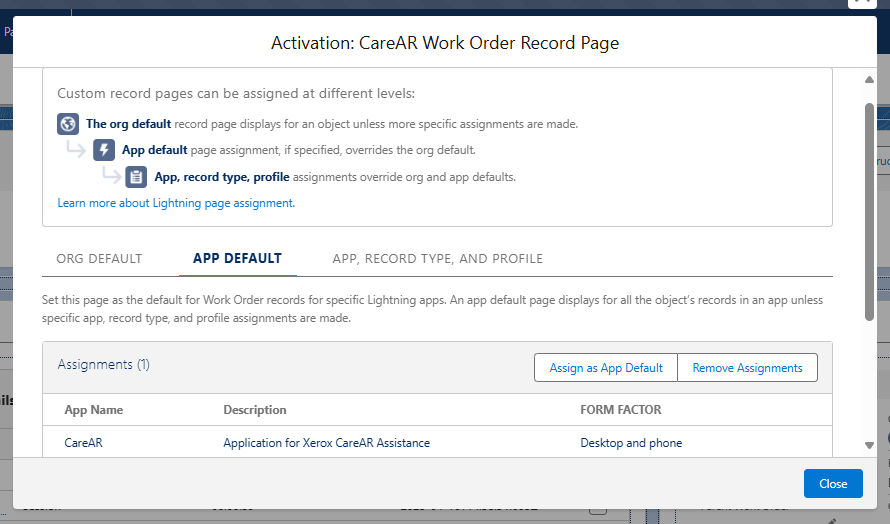This screenshot has height=524, width=890.
Task: Click the Description column header
Action: tap(255, 410)
